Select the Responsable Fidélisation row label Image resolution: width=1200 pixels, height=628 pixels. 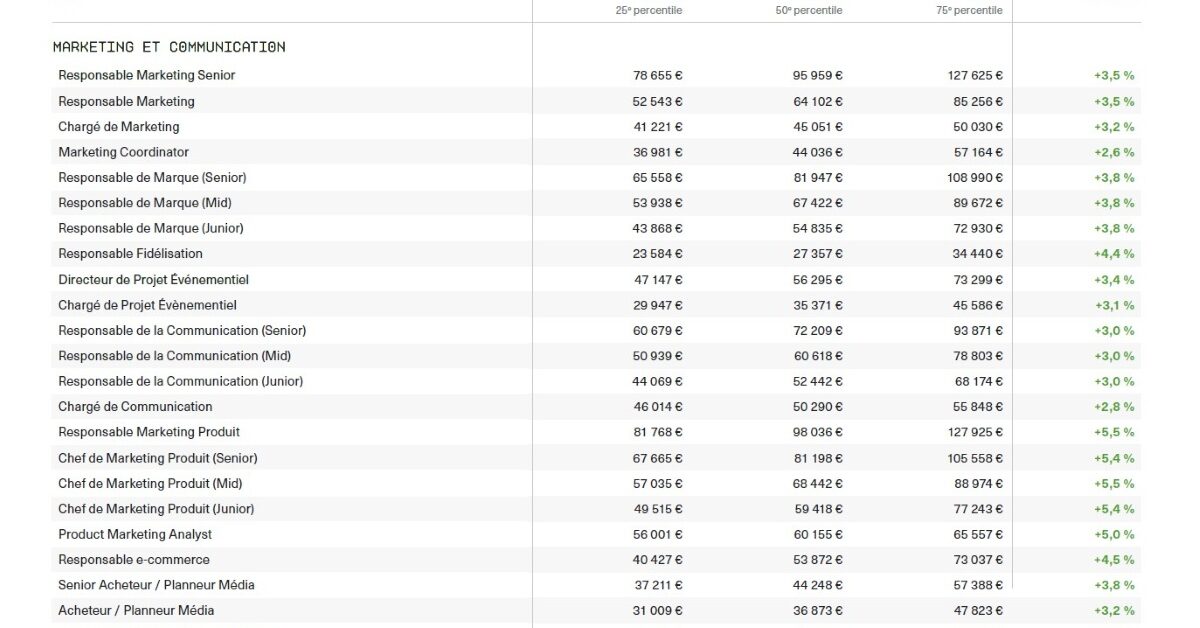(130, 254)
